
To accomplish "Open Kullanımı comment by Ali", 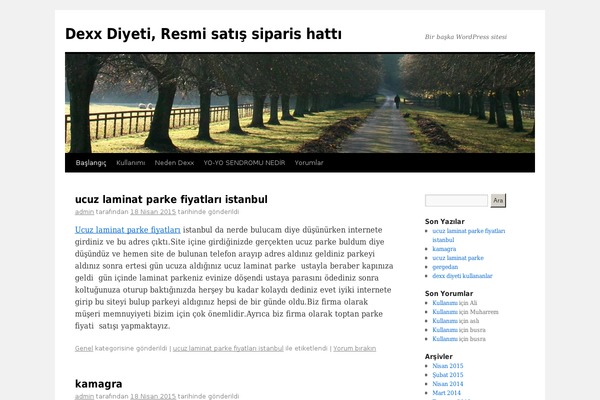I will point(445,303).
